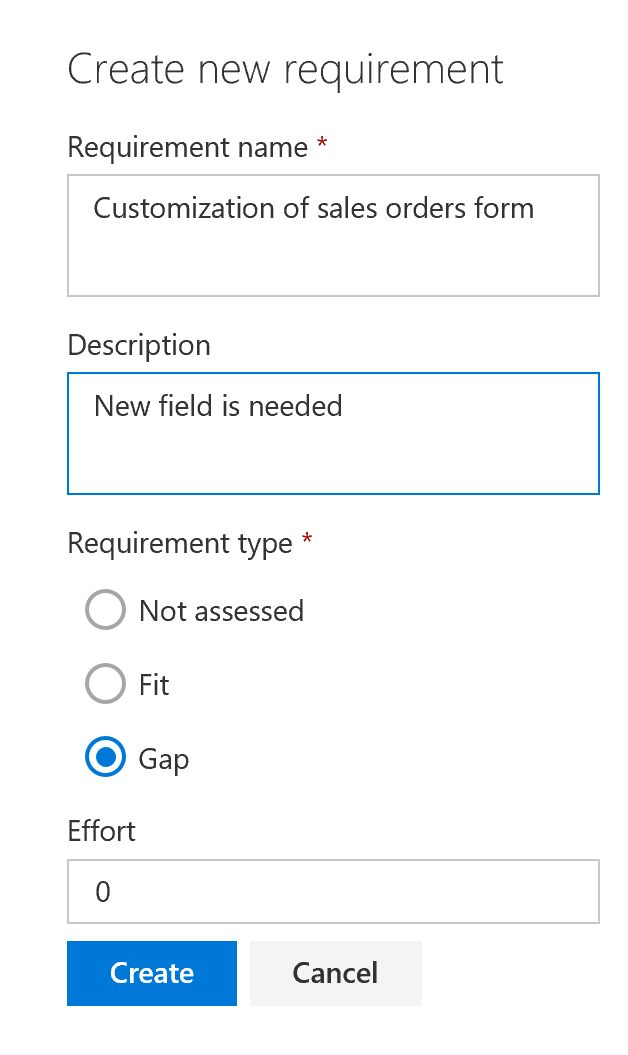Choose the Fit requirement type option
The image size is (628, 1055).
[x=105, y=685]
